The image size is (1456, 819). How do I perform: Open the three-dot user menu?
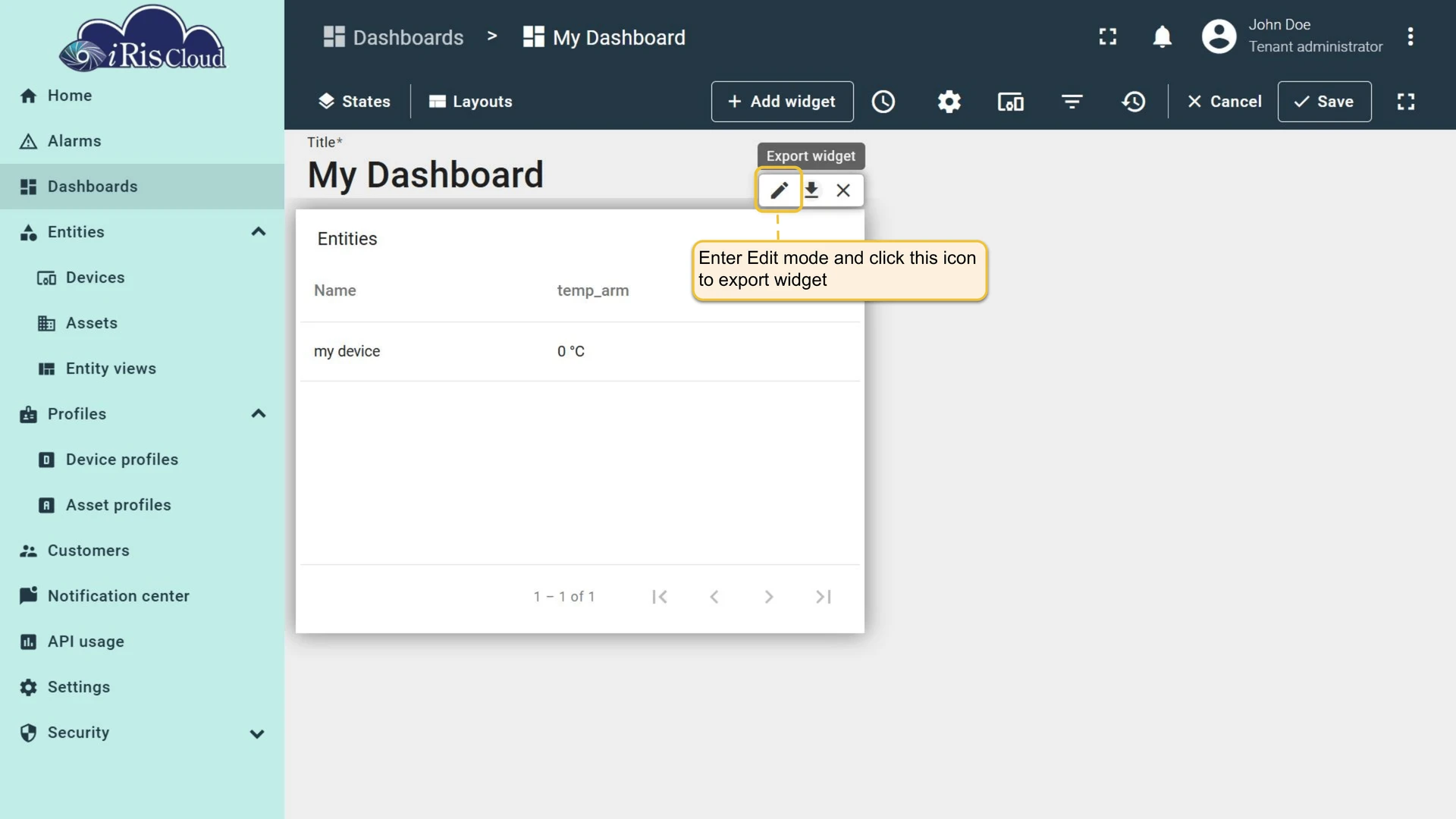click(1410, 36)
